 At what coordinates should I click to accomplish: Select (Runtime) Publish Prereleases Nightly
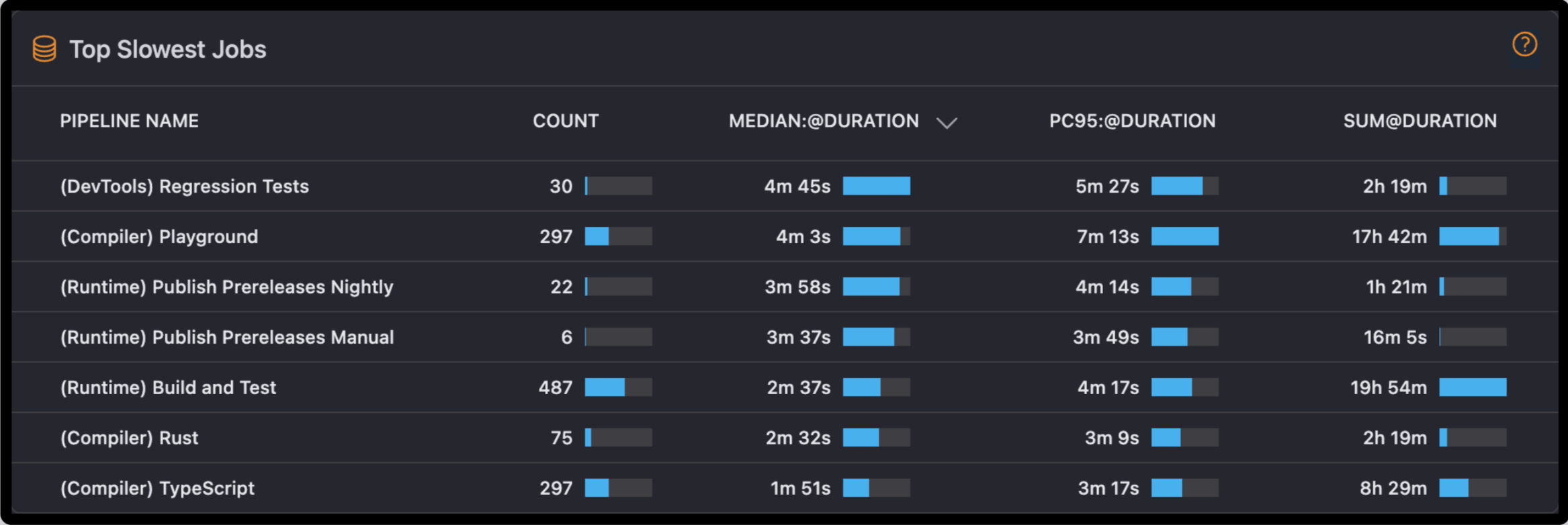[x=226, y=287]
